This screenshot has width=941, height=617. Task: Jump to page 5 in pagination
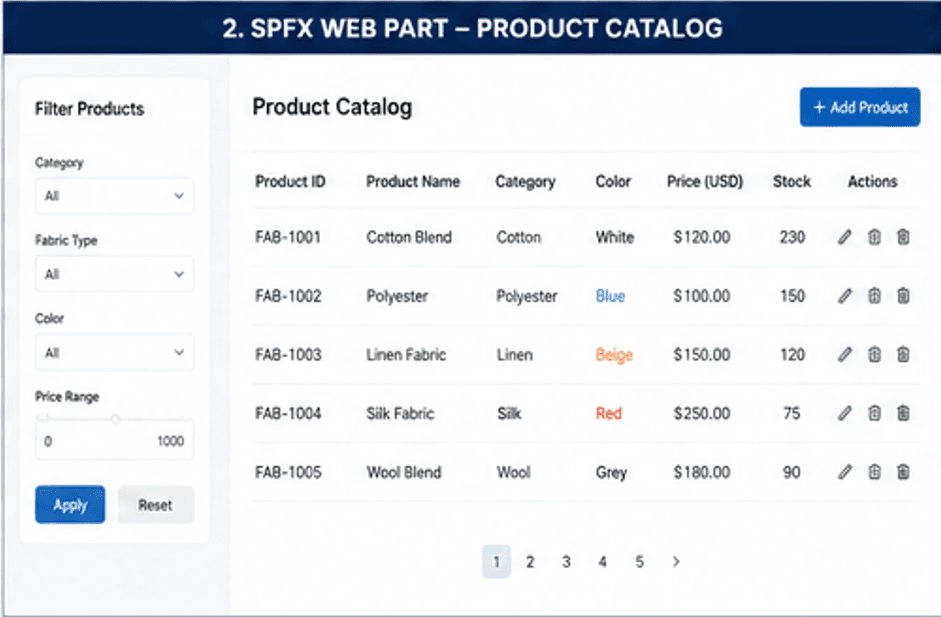coord(639,562)
